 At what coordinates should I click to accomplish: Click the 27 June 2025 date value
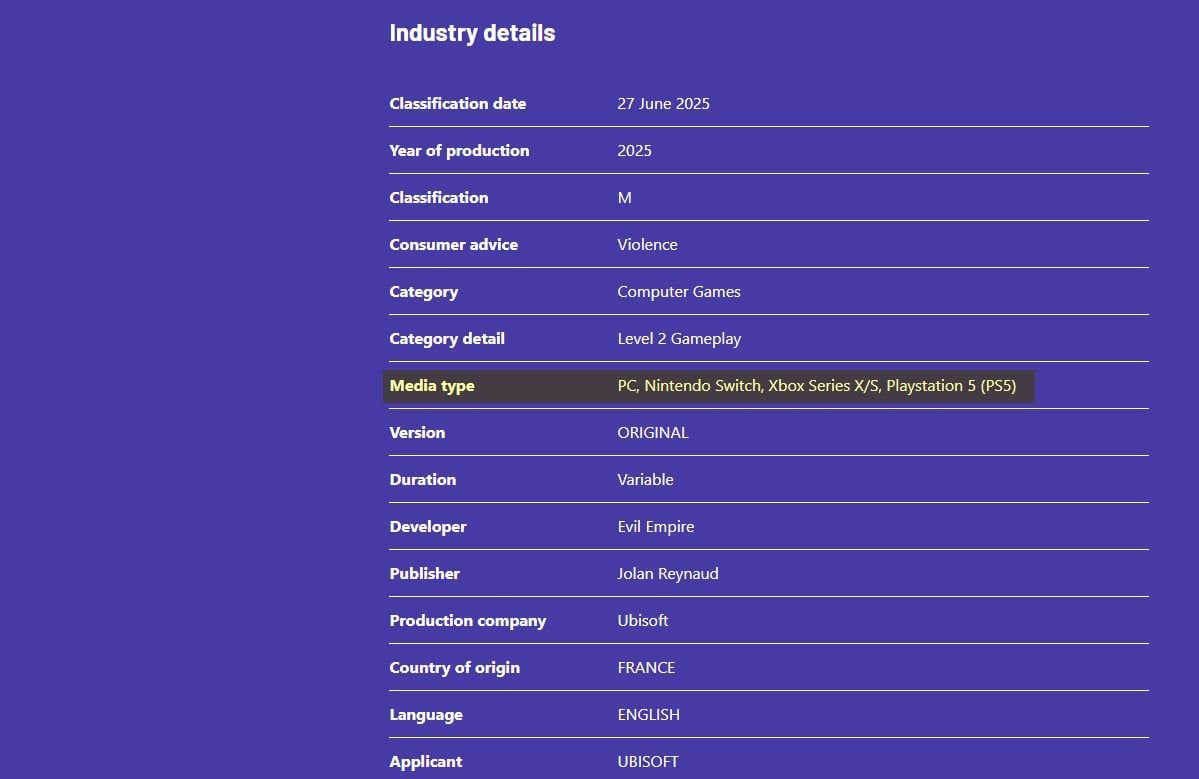tap(663, 103)
